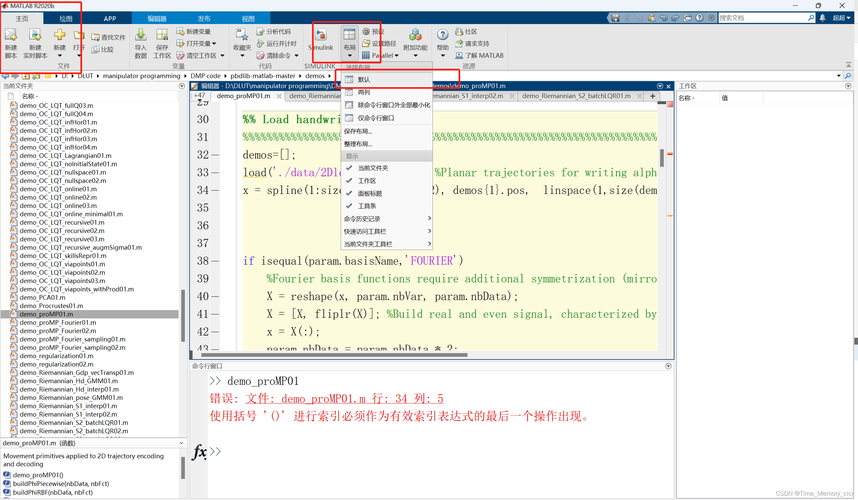Screen dimensions: 858x500
Task: Click the editor vertical scrollbar thumb
Action: coord(662,158)
